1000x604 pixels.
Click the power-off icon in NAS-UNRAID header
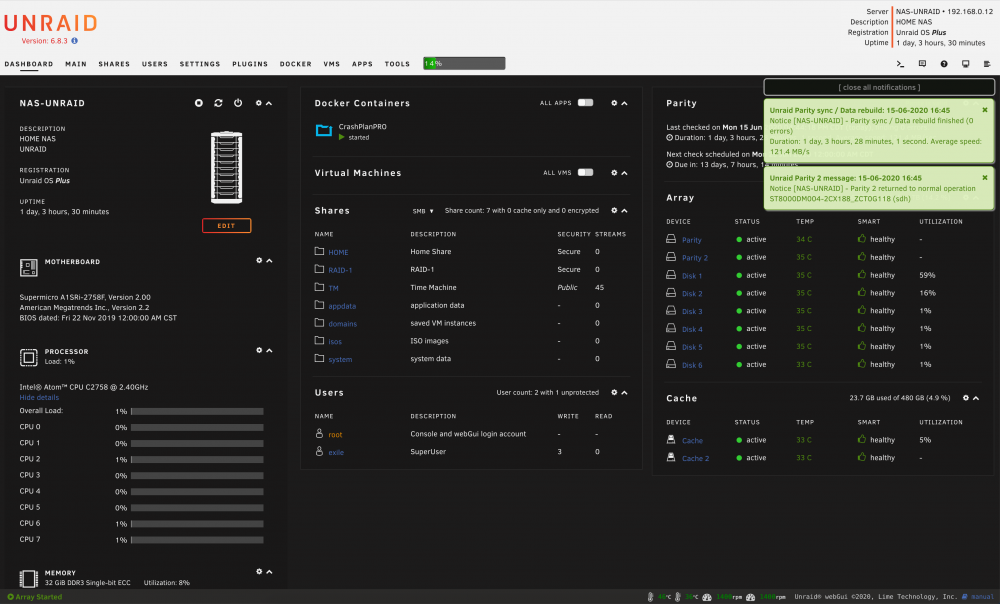(x=238, y=103)
